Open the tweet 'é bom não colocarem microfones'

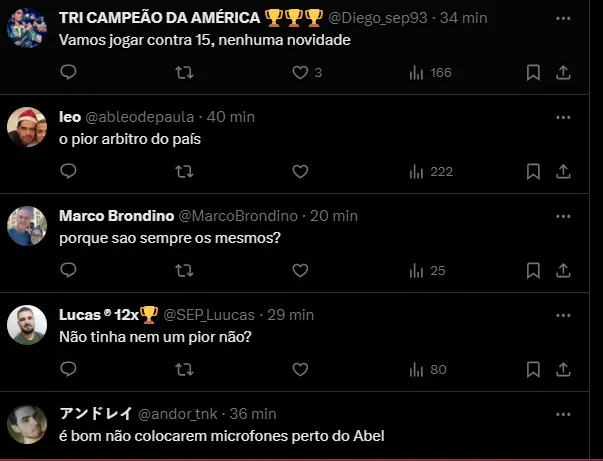(222, 436)
